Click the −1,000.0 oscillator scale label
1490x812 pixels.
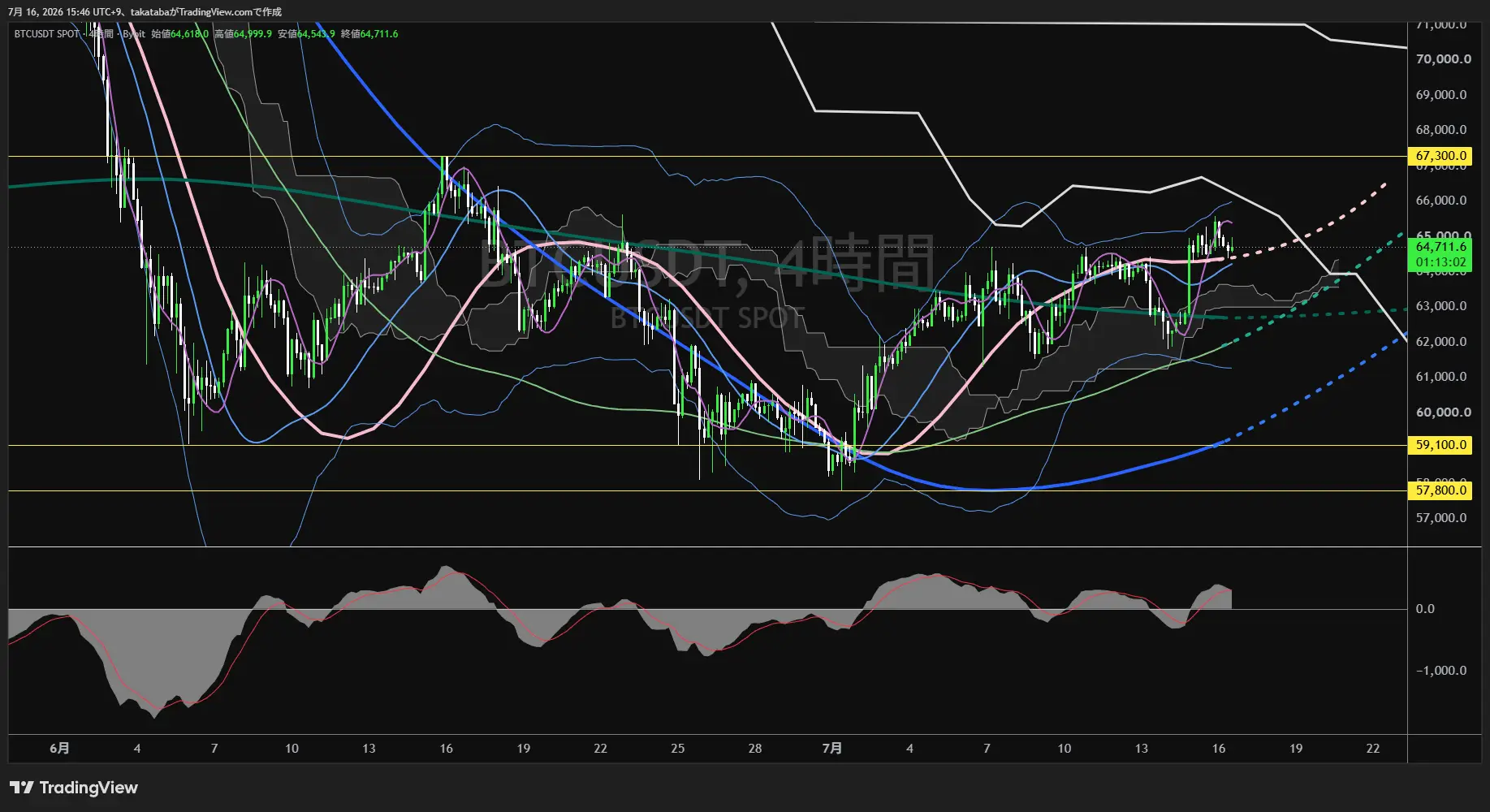pyautogui.click(x=1441, y=671)
